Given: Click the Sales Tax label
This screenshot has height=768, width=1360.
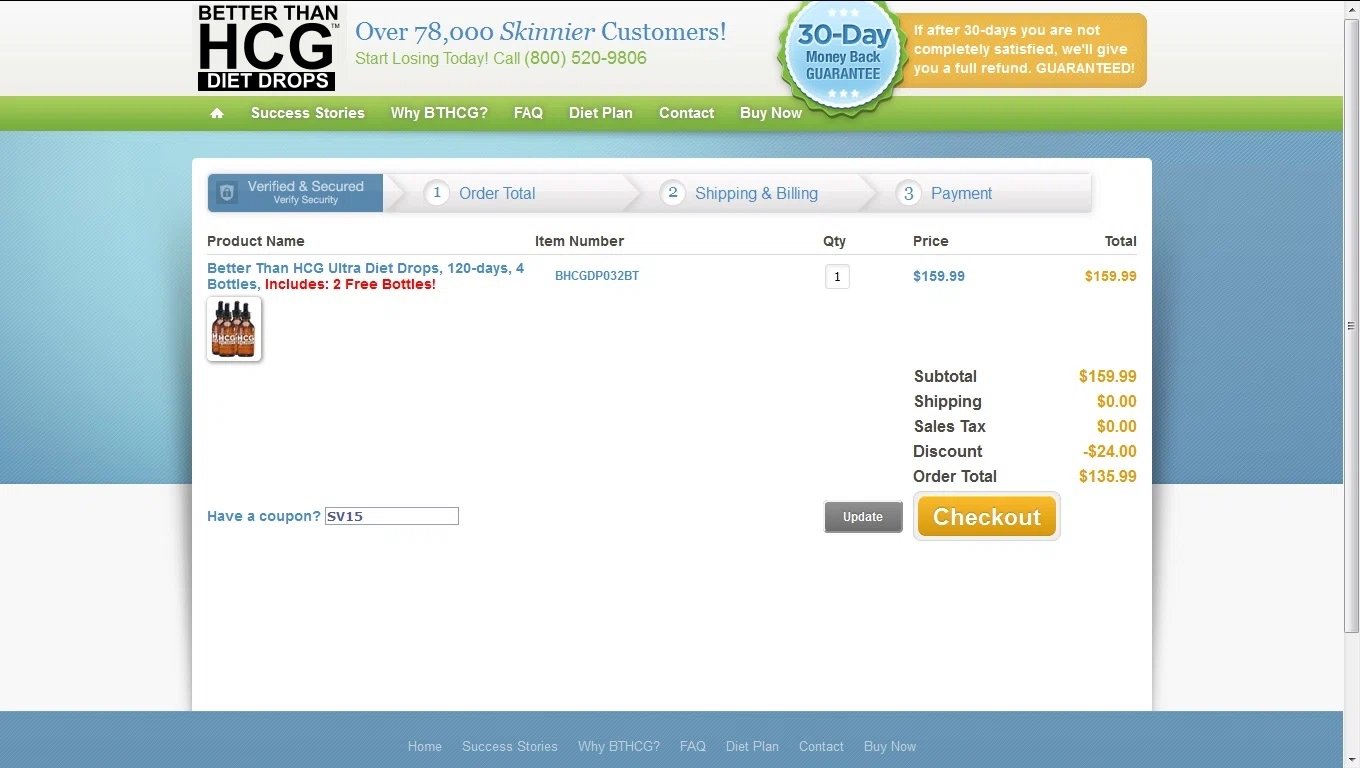Looking at the screenshot, I should pos(950,426).
